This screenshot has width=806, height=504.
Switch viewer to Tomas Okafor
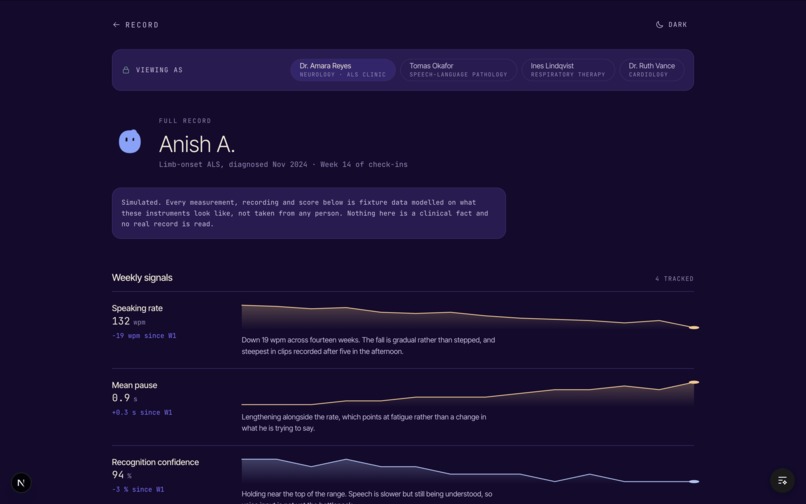point(458,70)
